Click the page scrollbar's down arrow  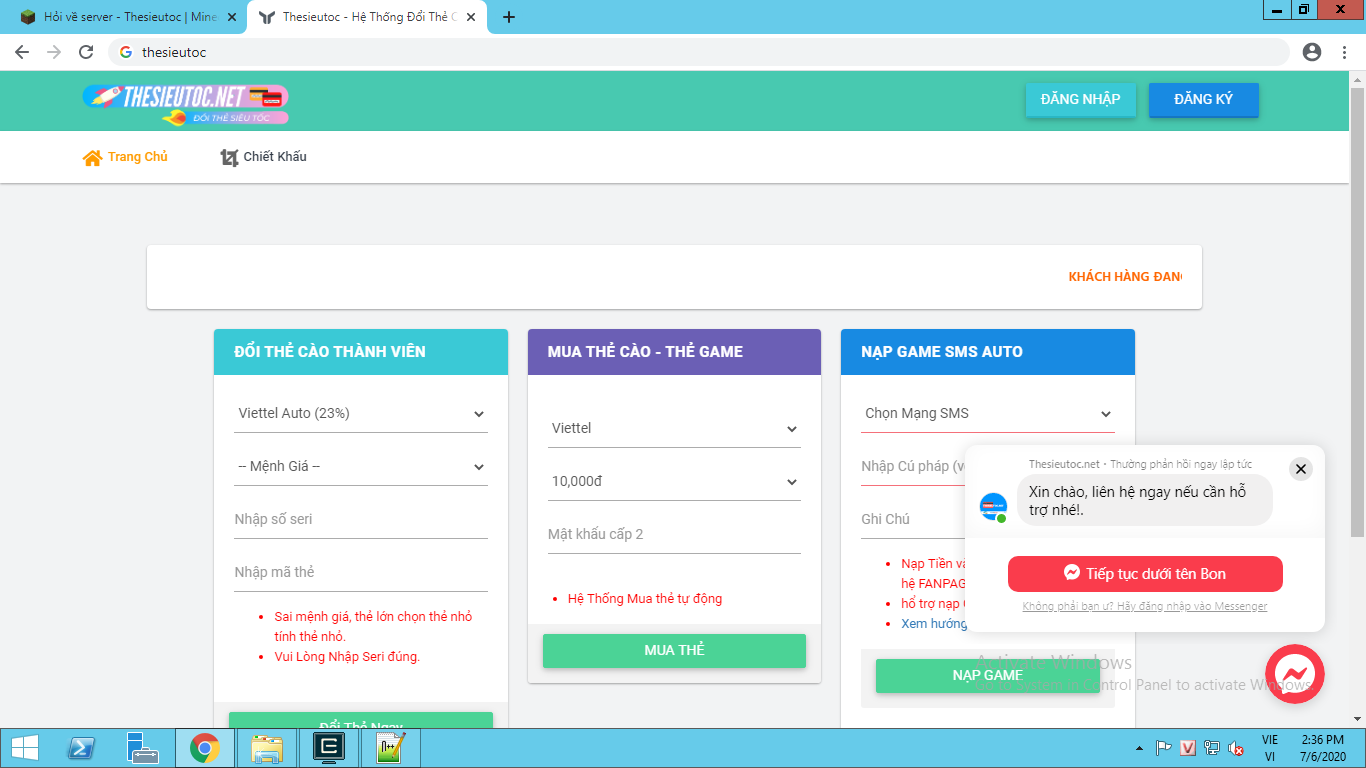coord(1357,719)
